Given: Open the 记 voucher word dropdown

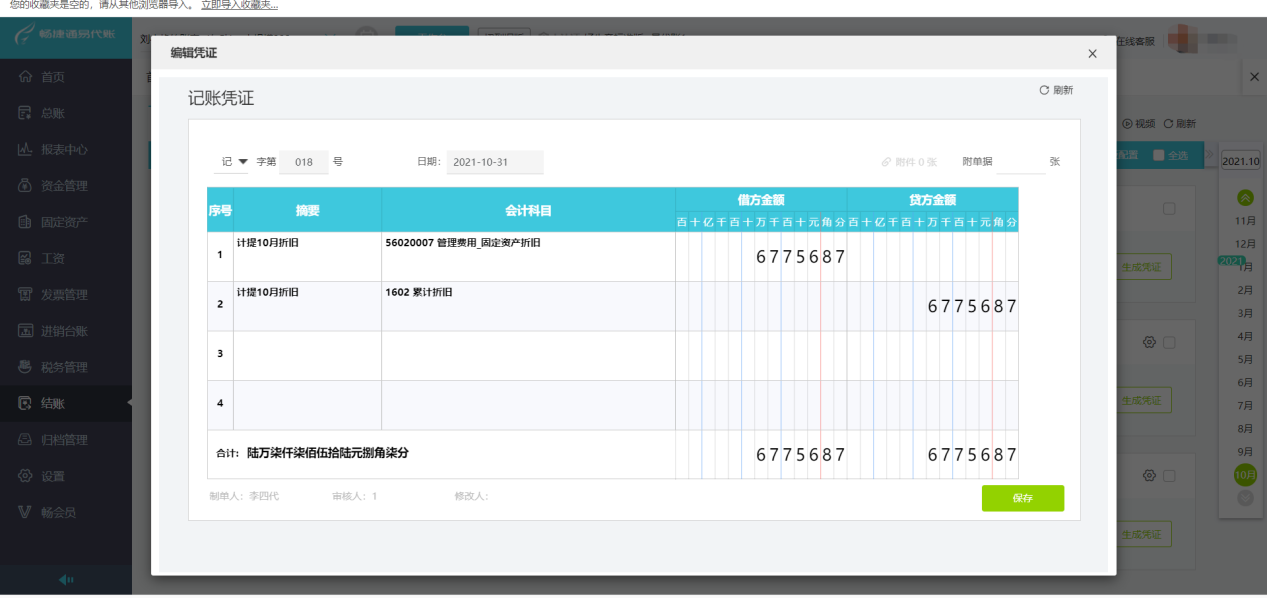Looking at the screenshot, I should pos(232,161).
